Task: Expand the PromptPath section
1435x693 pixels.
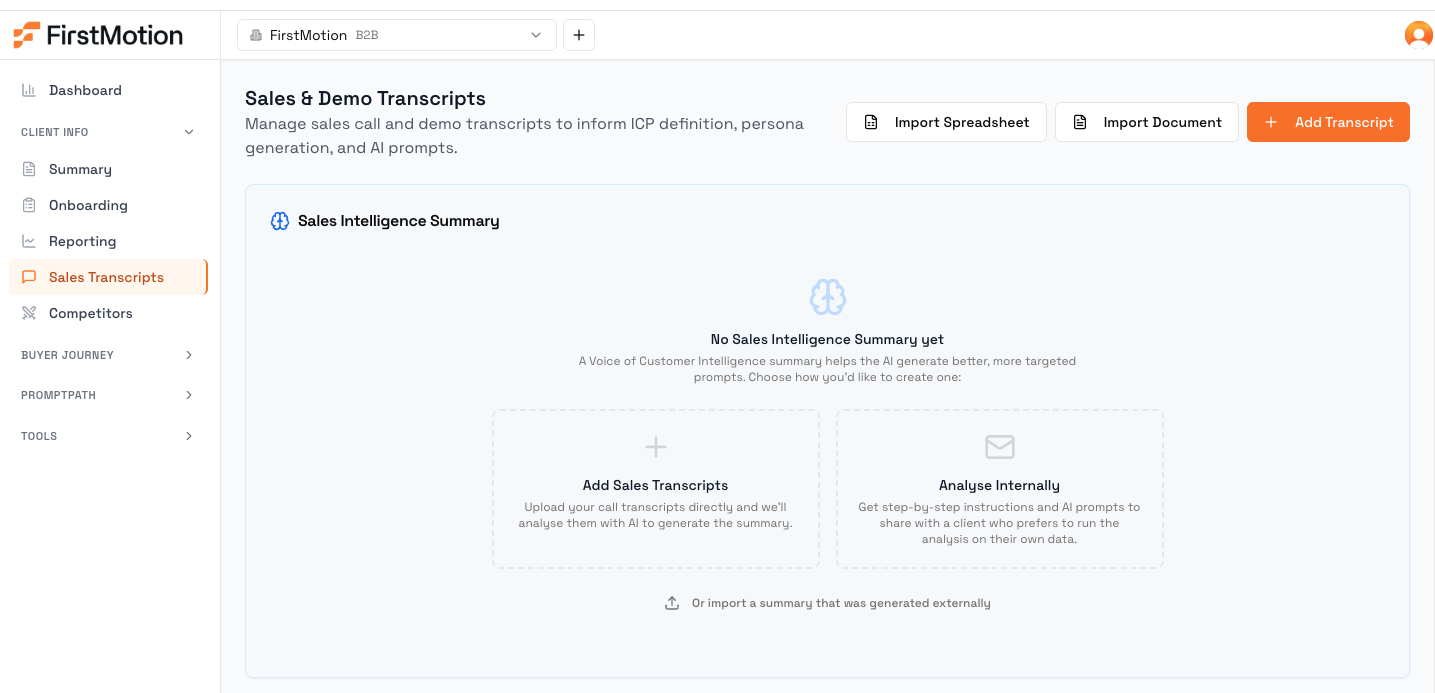Action: coord(110,395)
